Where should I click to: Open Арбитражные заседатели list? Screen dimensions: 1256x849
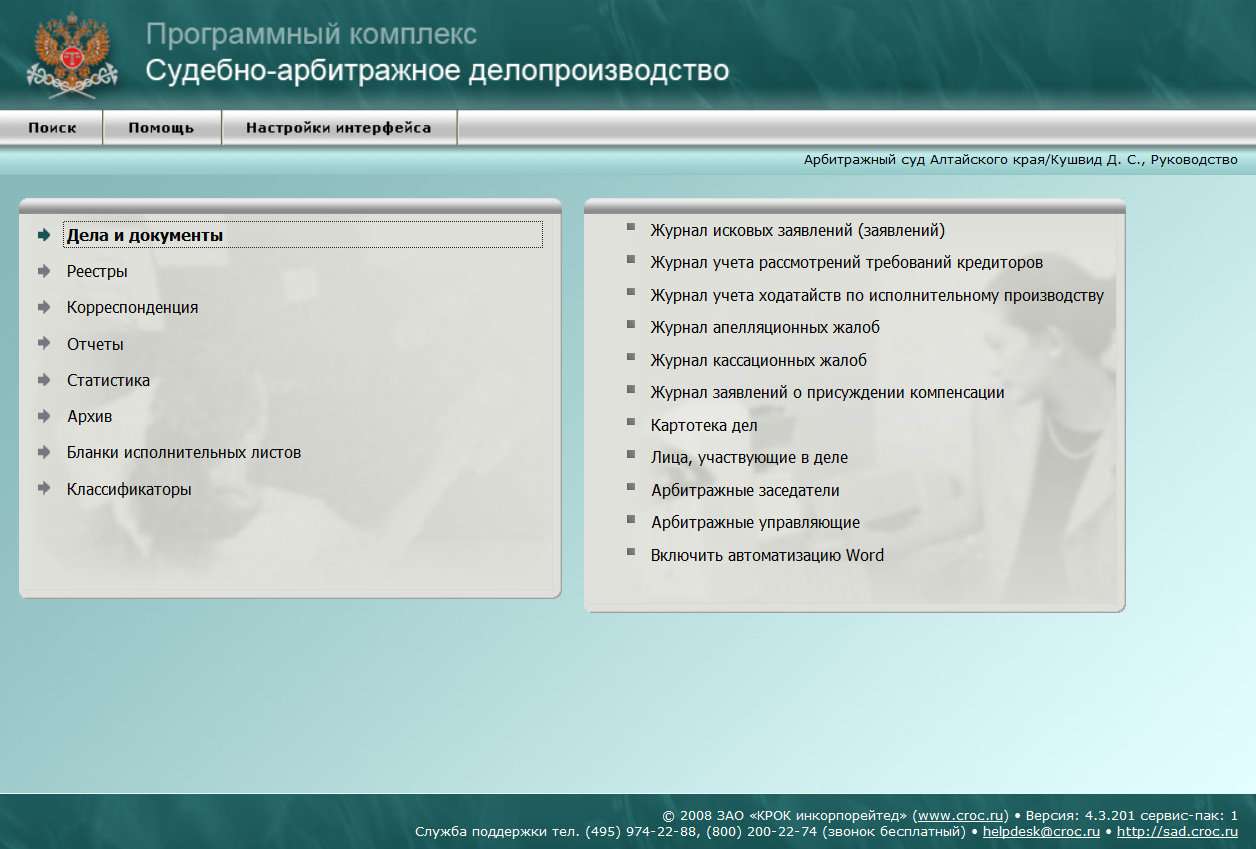[745, 491]
